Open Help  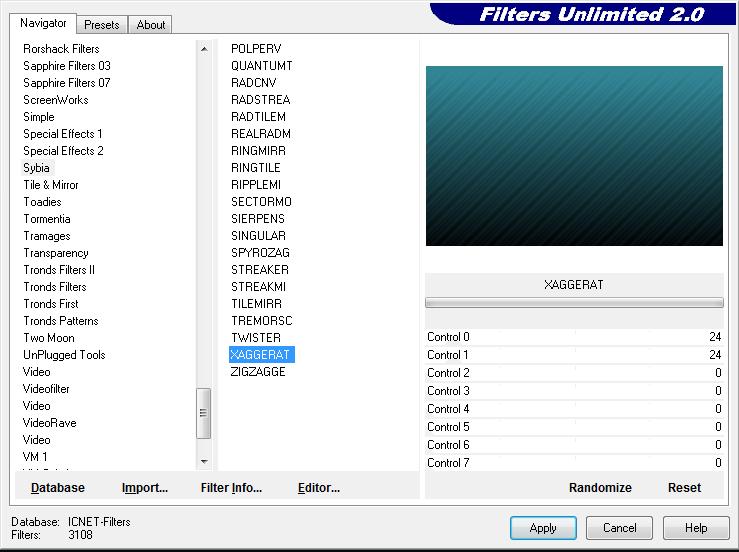coord(696,527)
